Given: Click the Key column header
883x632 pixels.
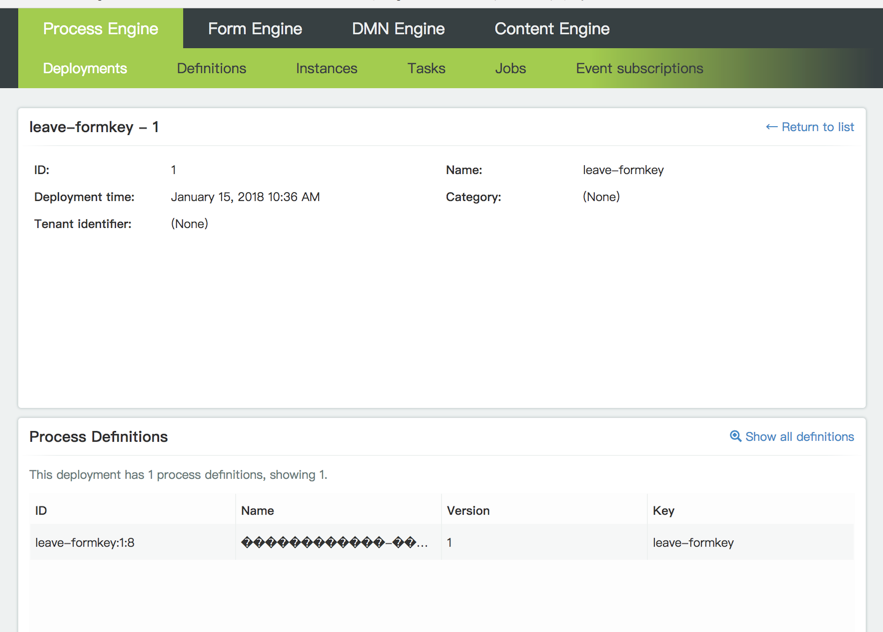Looking at the screenshot, I should (663, 510).
